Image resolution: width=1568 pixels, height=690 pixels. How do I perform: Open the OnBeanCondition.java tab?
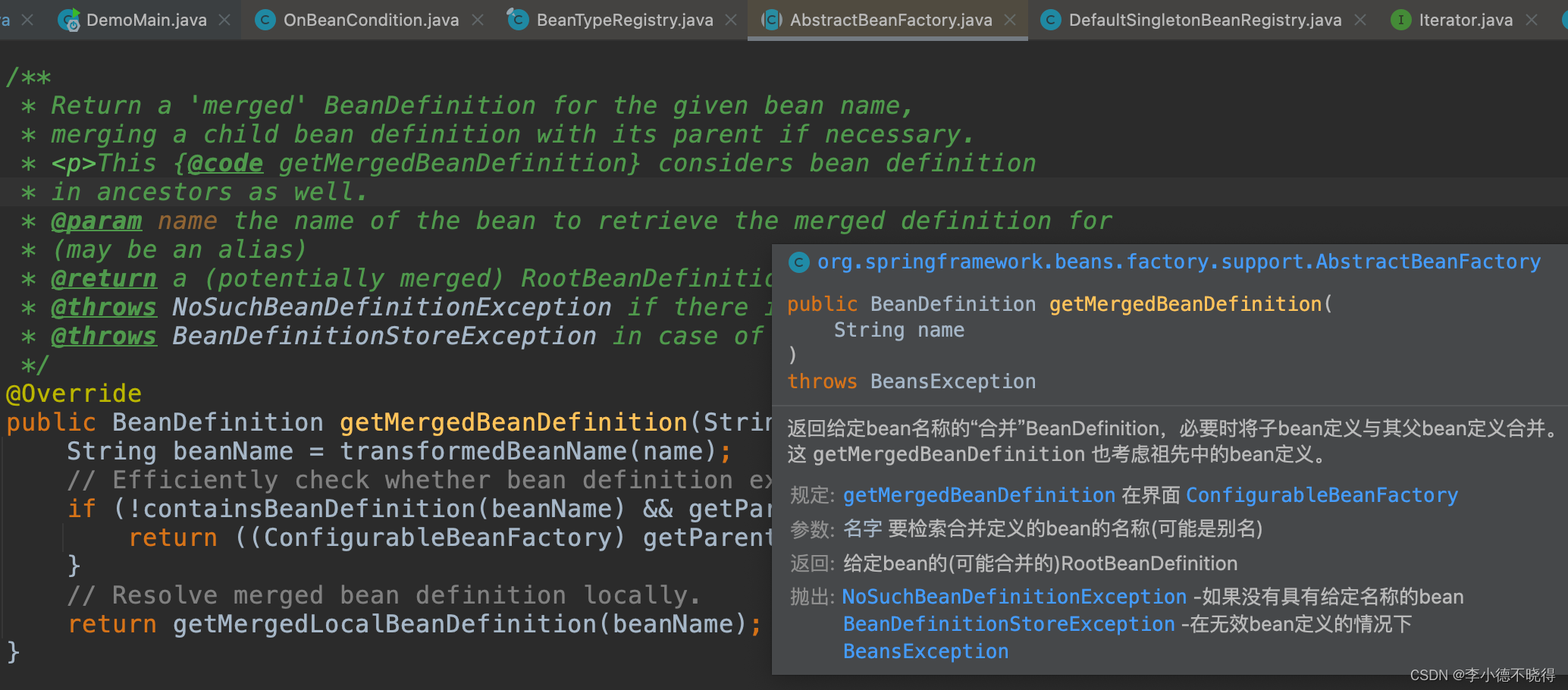click(x=371, y=20)
